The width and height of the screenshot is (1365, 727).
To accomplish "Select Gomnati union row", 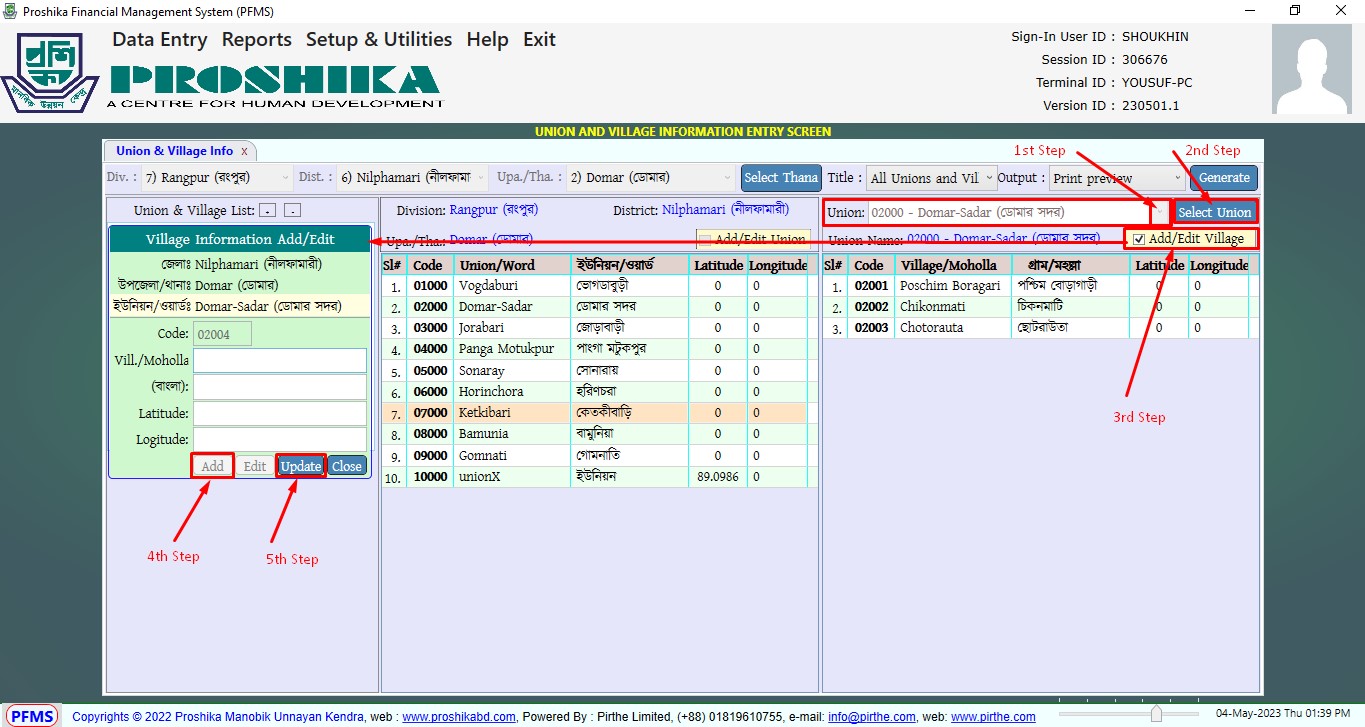I will coord(594,456).
